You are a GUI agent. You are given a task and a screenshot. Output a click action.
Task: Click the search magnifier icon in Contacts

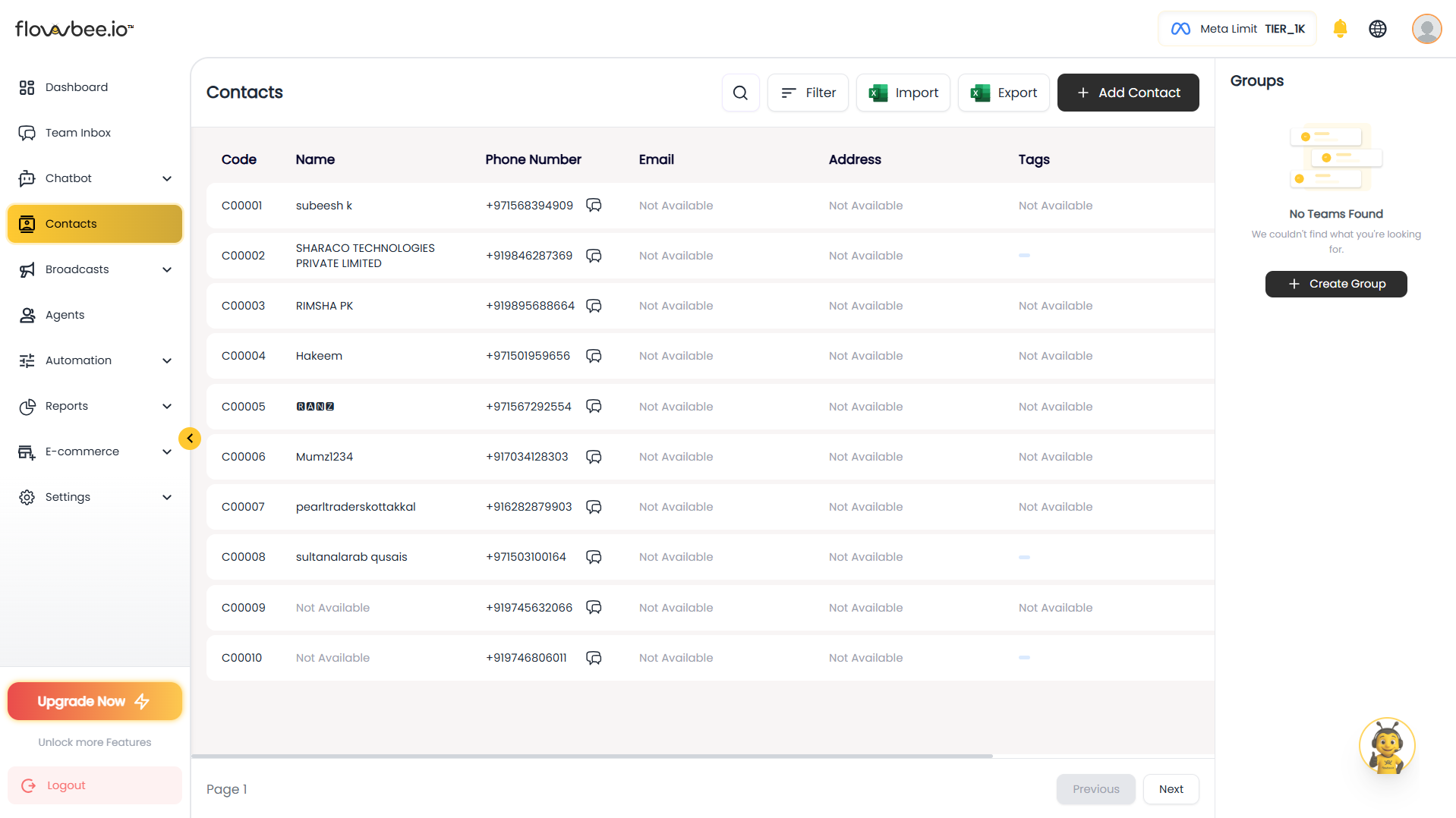pos(740,93)
